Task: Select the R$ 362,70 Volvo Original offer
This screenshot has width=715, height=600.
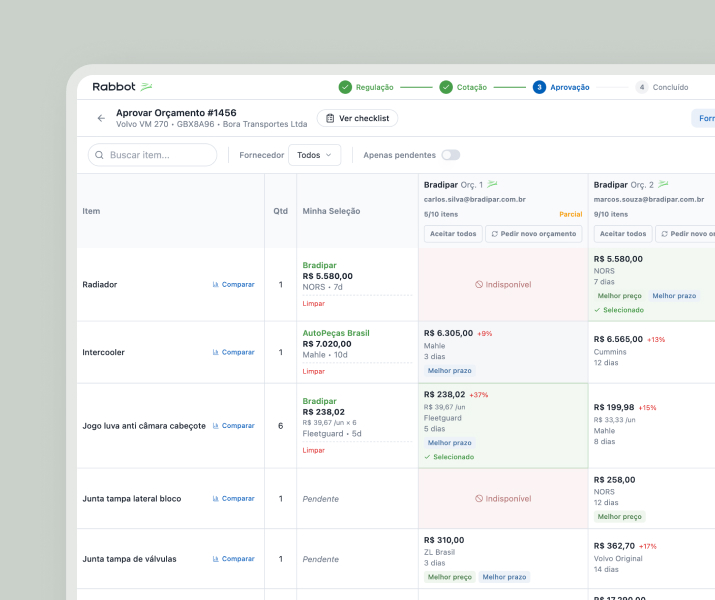Action: (x=652, y=559)
